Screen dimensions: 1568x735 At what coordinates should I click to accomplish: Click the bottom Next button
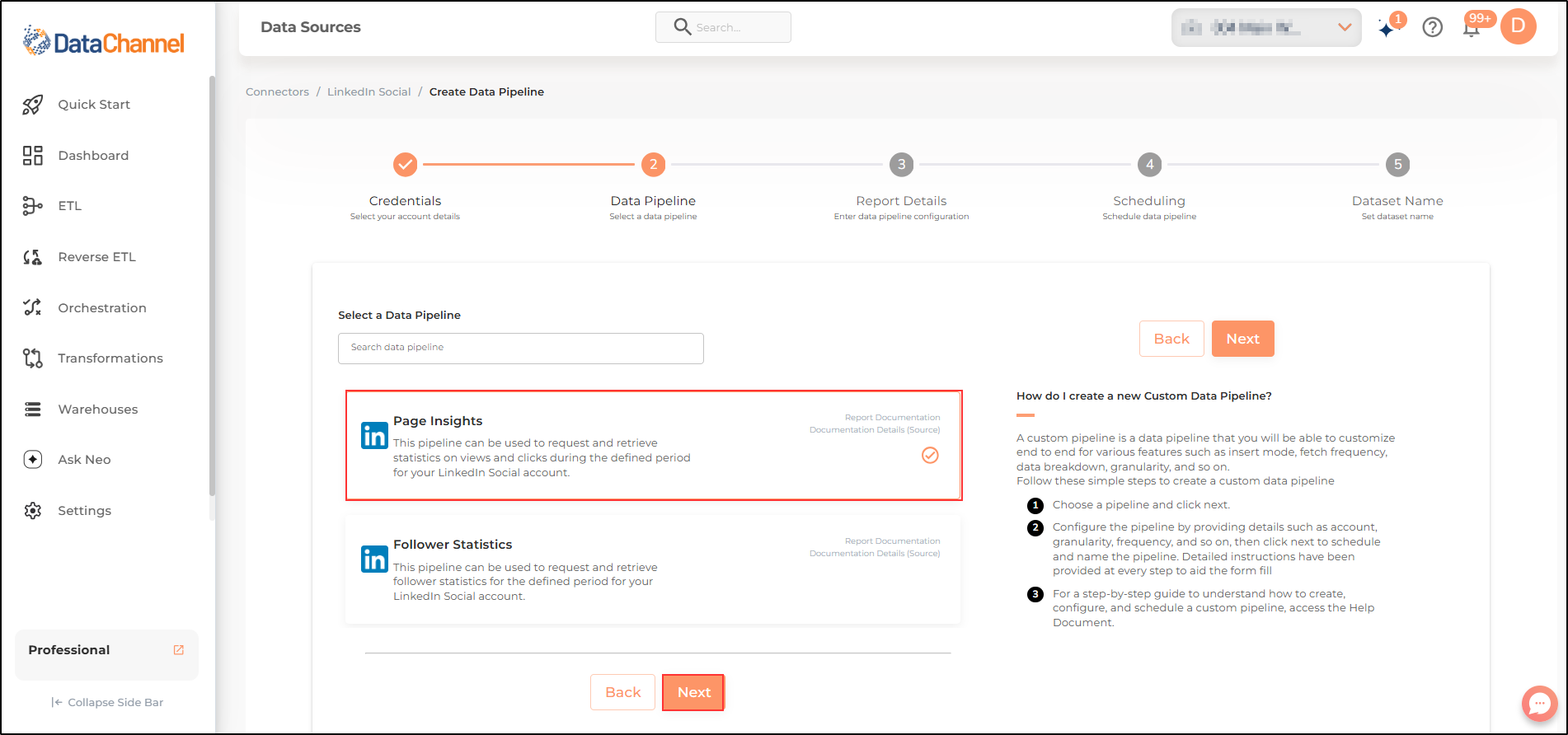click(x=693, y=692)
